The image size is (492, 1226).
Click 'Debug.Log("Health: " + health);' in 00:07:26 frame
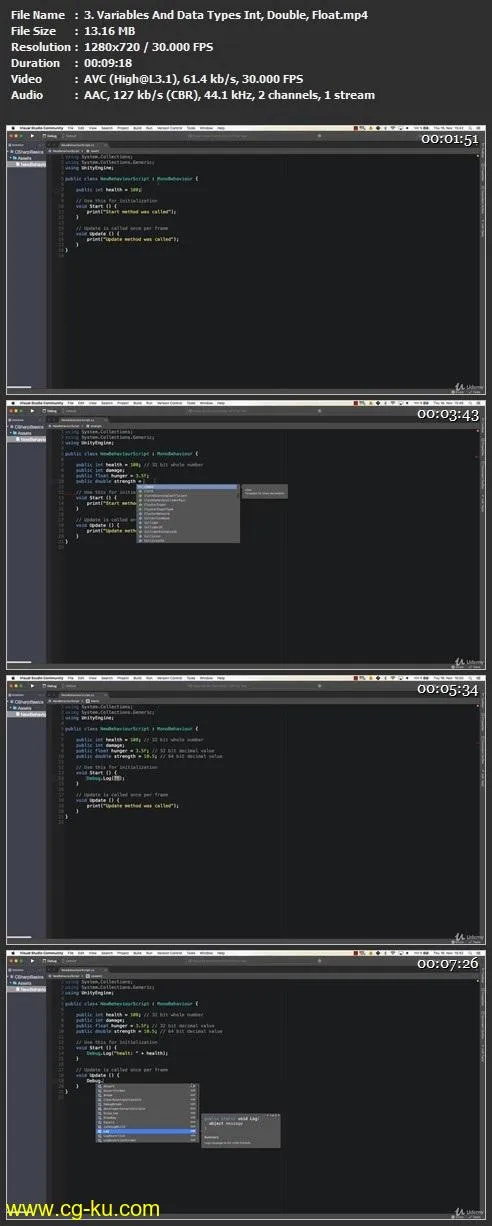tap(128, 1052)
